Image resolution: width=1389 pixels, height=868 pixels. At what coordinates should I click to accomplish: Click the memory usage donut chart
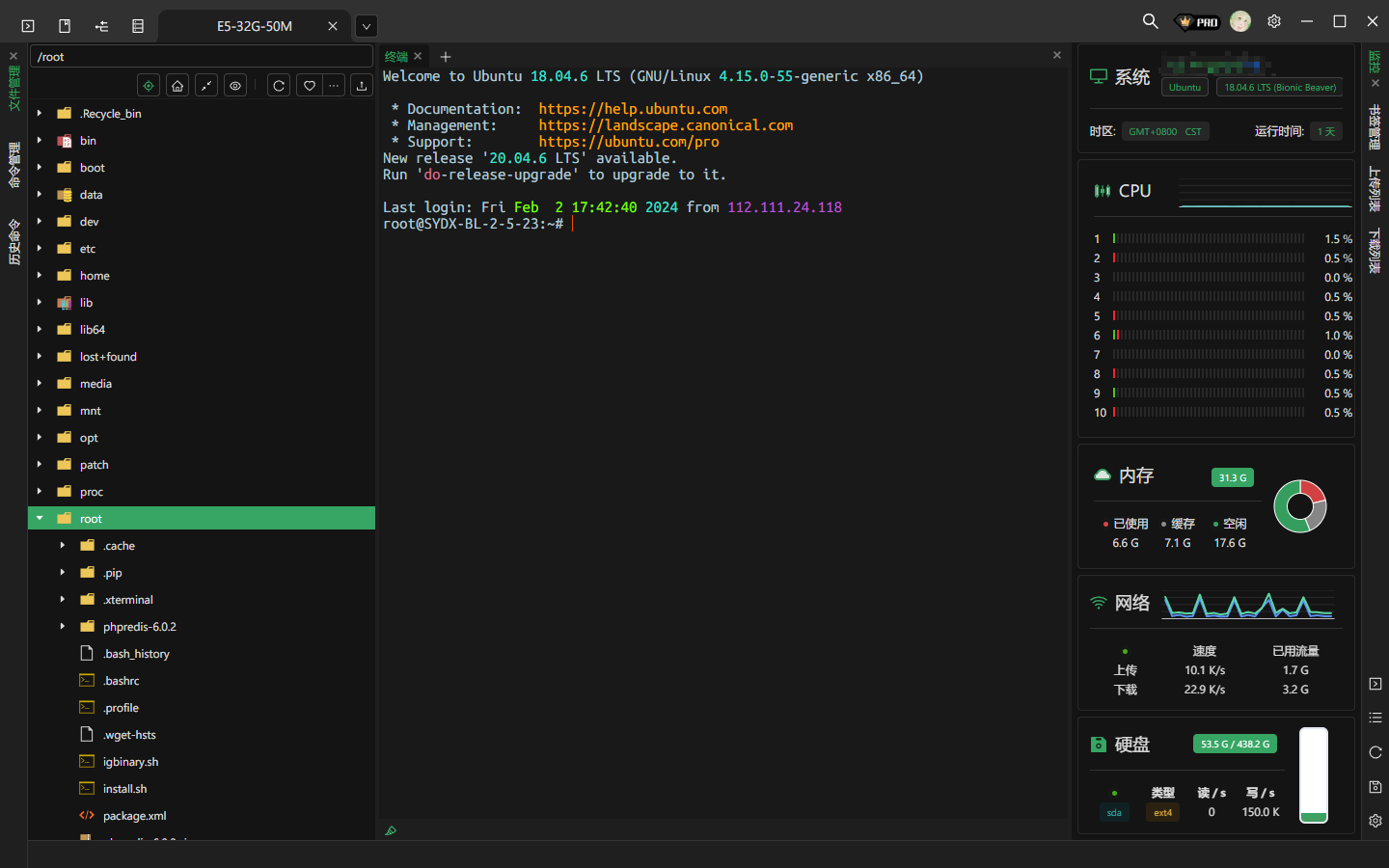click(x=1300, y=506)
